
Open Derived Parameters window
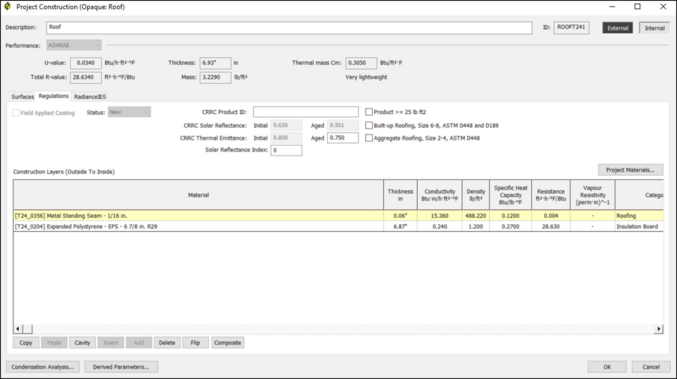pos(121,367)
